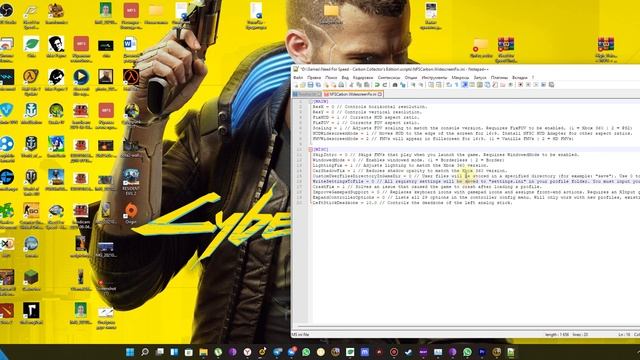
Task: Click the line starting with WindowedMode = 0
Action: (408, 160)
